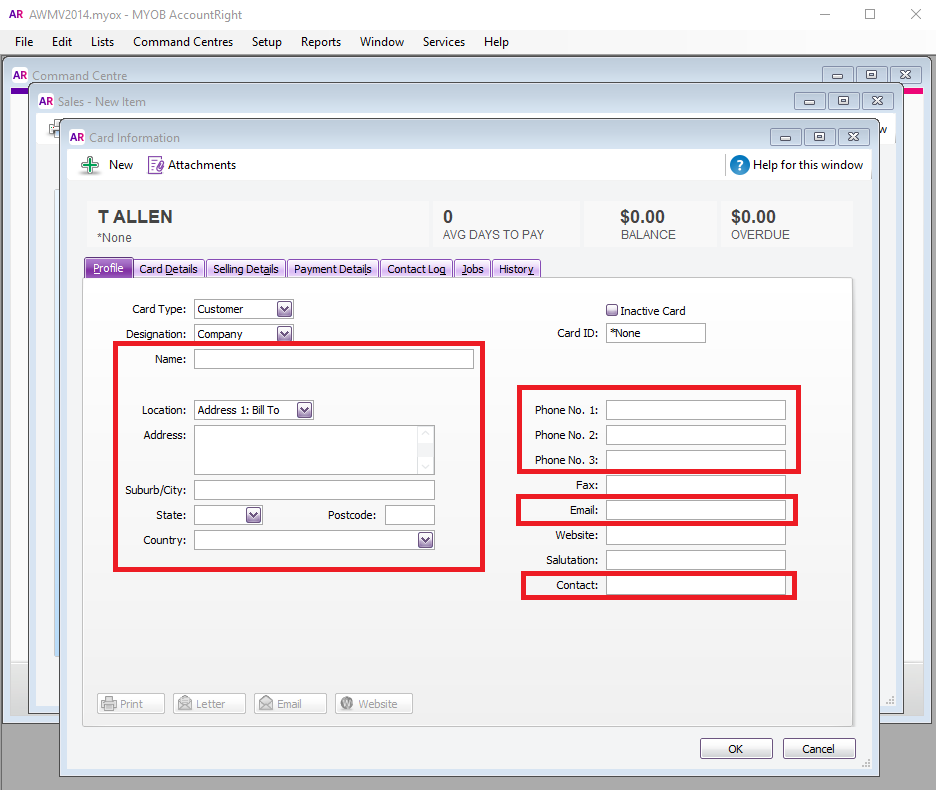The image size is (936, 790).
Task: Click the blue Help question mark icon
Action: tap(739, 165)
